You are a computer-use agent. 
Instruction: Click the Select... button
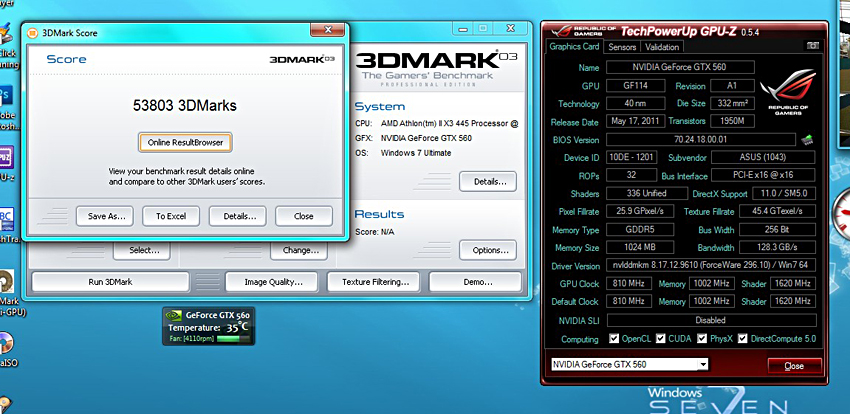[141, 250]
